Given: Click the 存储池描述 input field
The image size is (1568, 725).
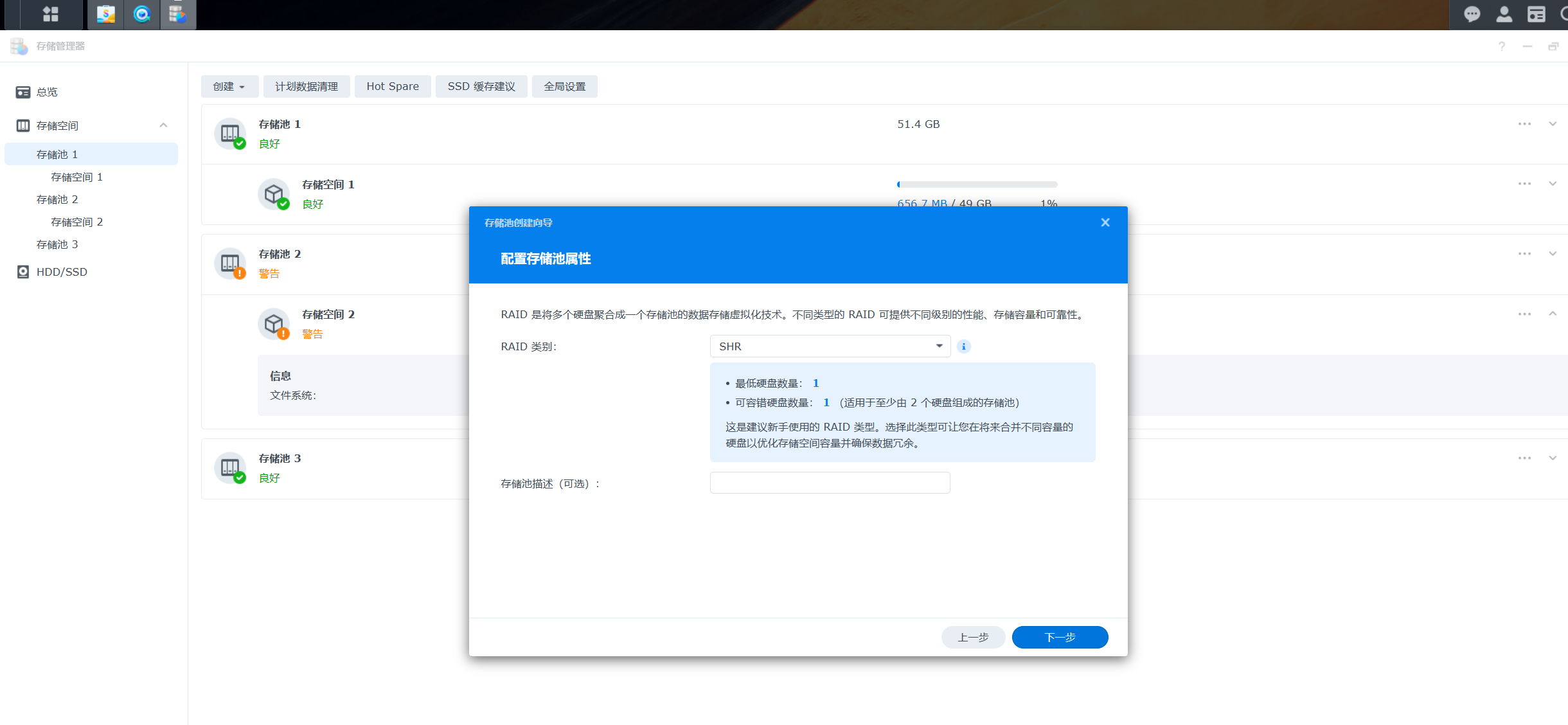Looking at the screenshot, I should pos(830,483).
